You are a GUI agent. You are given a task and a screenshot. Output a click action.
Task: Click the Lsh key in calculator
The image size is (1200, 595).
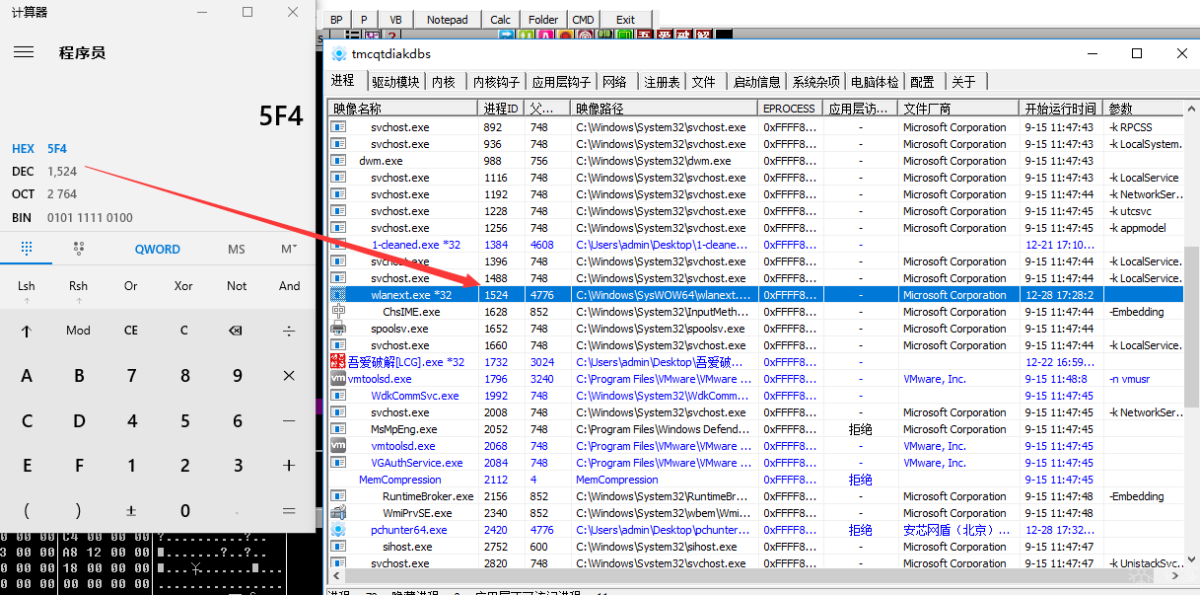tap(26, 286)
